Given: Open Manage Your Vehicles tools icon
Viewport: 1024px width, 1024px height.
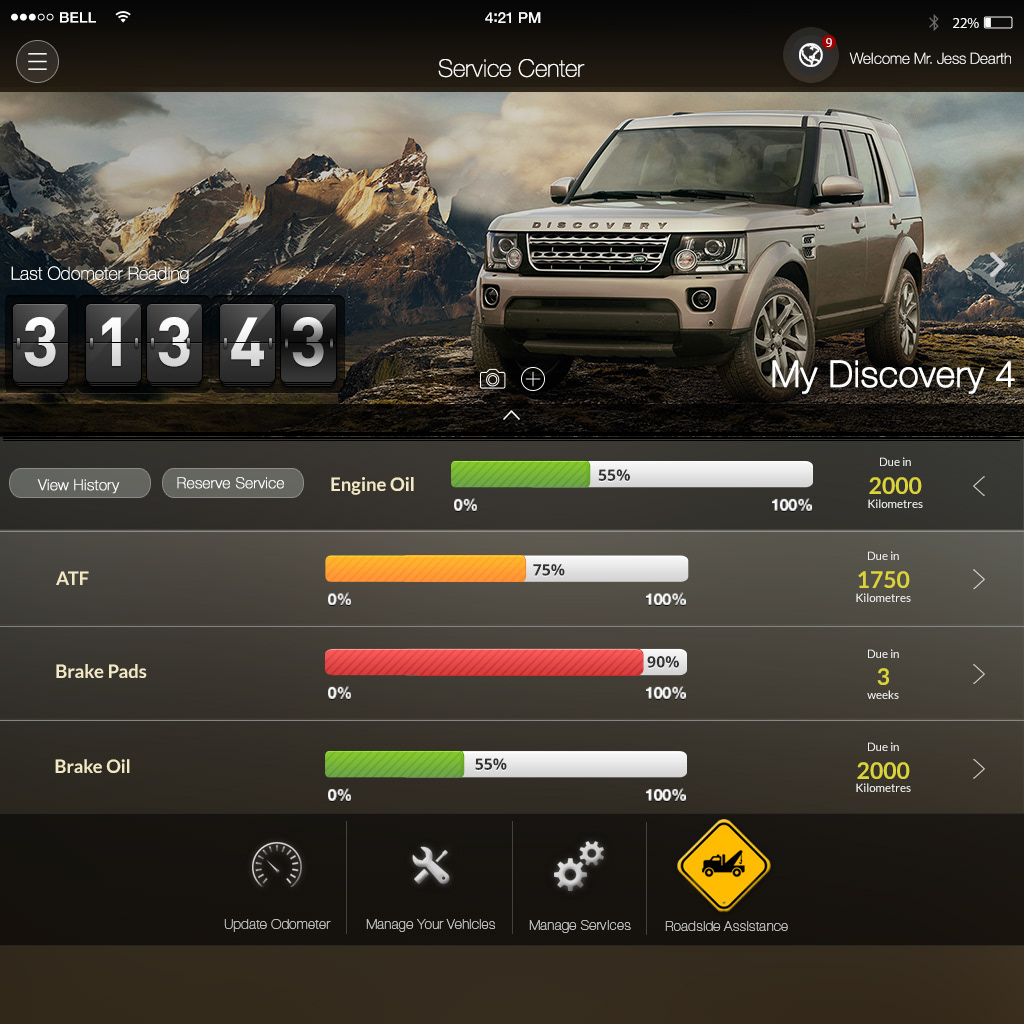Looking at the screenshot, I should (431, 865).
